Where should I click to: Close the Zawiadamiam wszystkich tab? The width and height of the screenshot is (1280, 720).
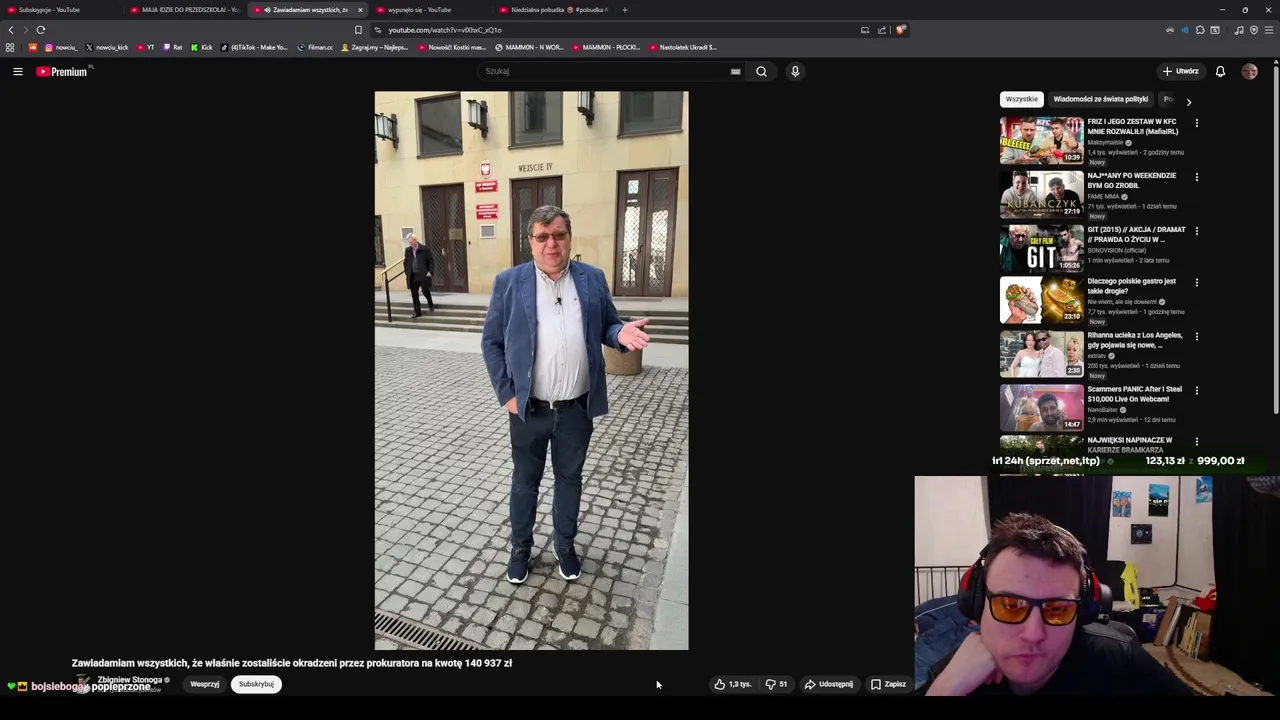tap(360, 10)
